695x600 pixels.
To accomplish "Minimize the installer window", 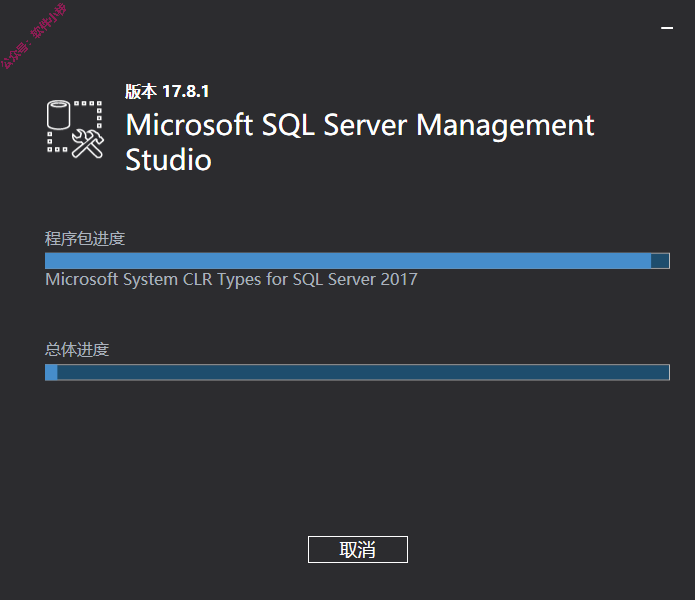I will 667,28.
